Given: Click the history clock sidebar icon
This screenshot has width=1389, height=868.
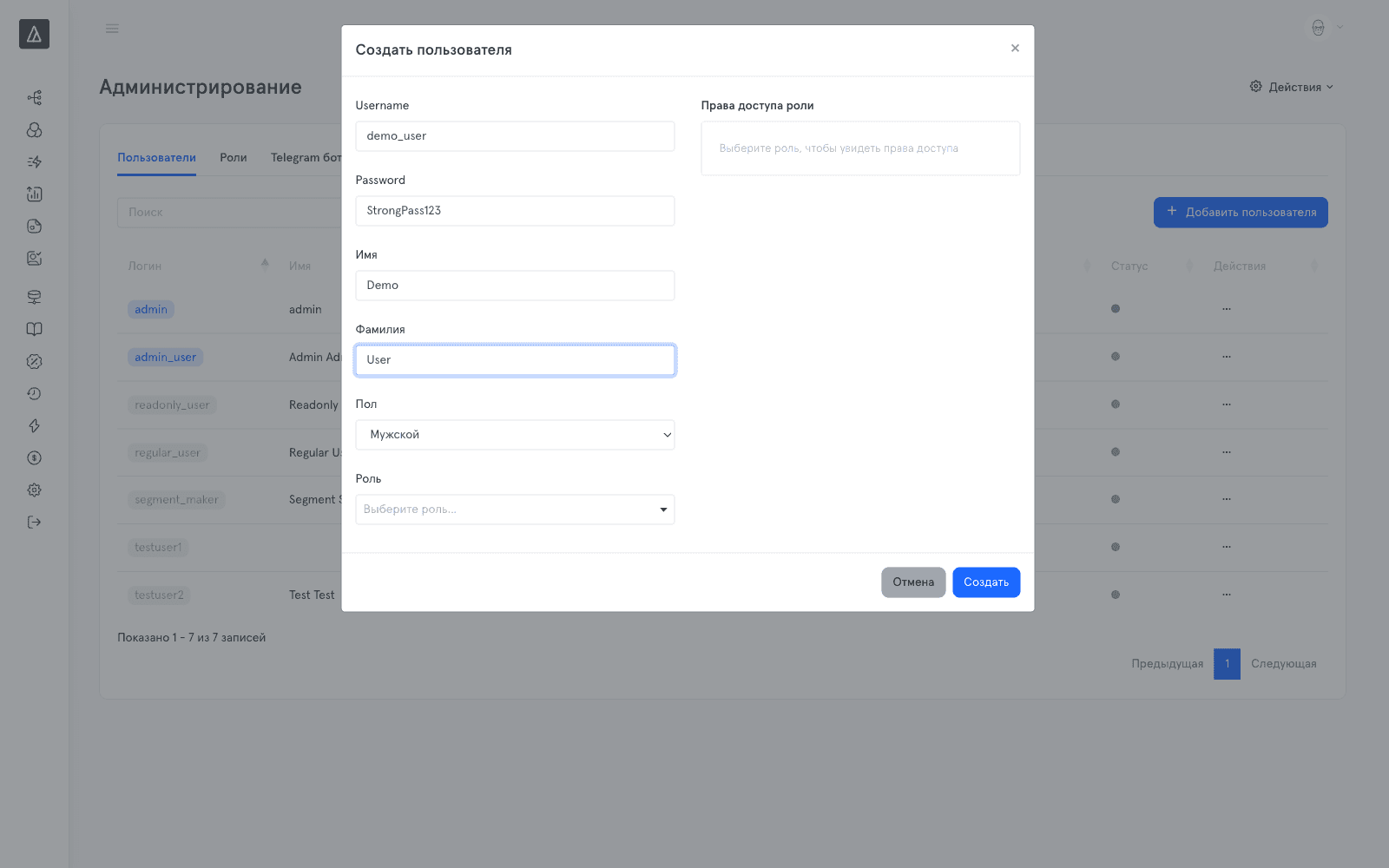Looking at the screenshot, I should [x=34, y=393].
